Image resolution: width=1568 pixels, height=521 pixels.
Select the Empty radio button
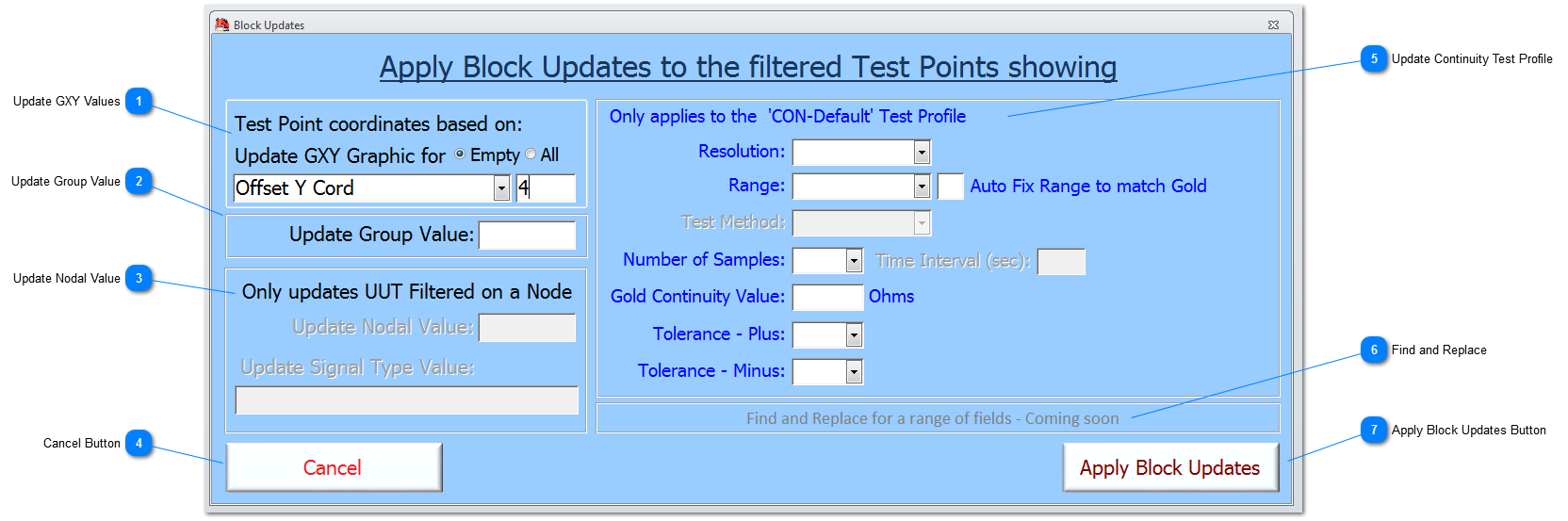click(x=460, y=155)
